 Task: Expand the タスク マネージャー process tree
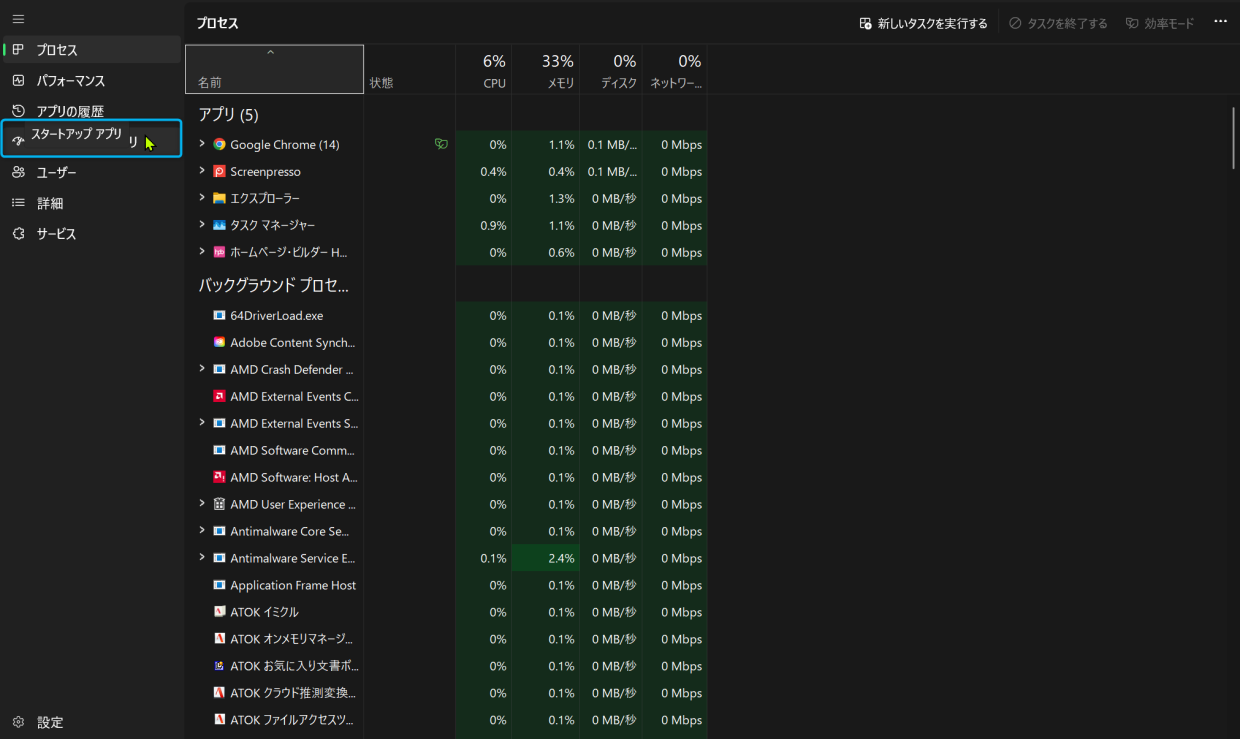(202, 226)
